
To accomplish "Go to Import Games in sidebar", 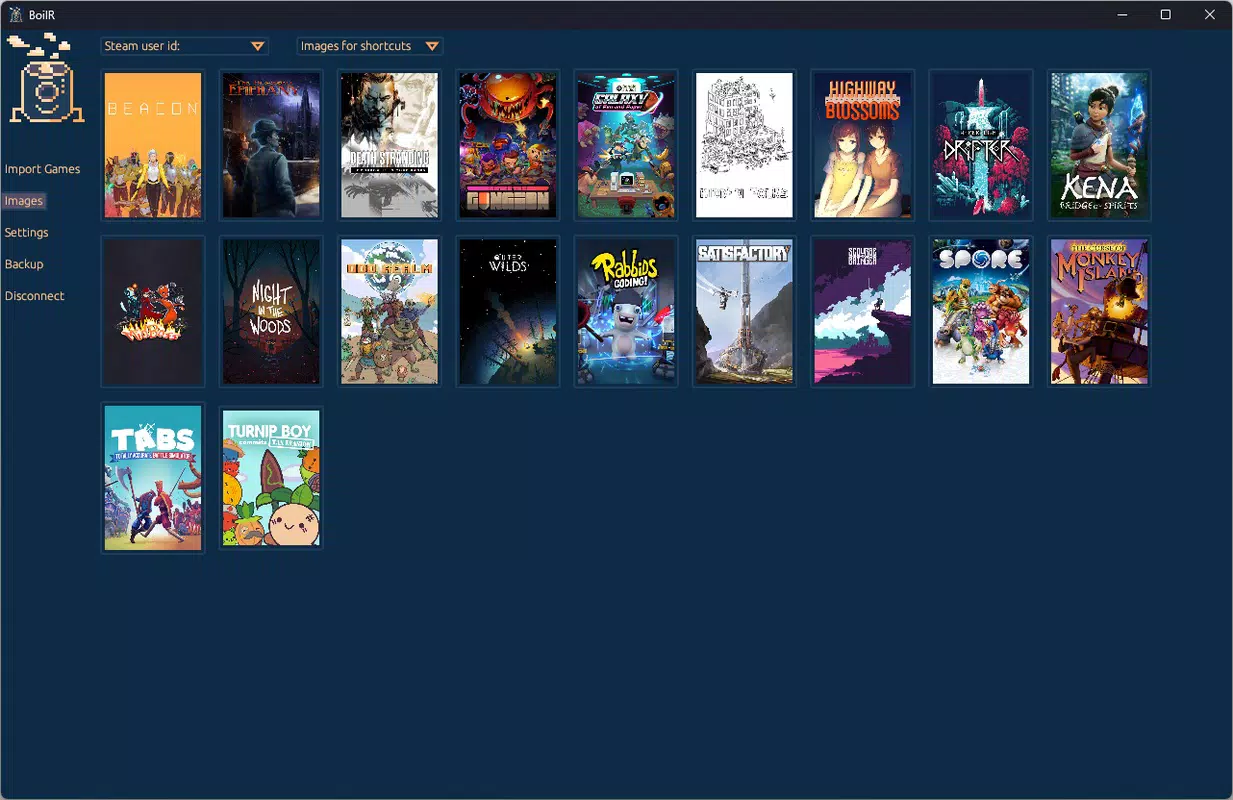I will (x=42, y=169).
